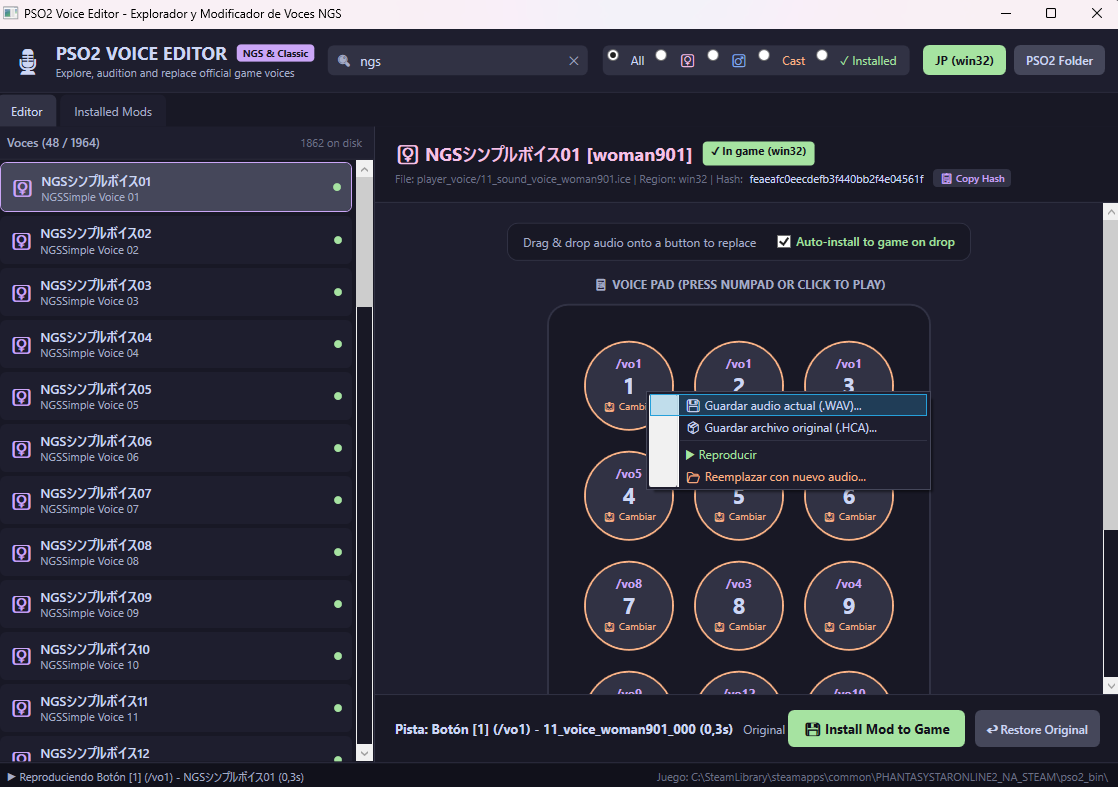This screenshot has height=787, width=1118.
Task: Switch to the Editor tab
Action: click(27, 111)
